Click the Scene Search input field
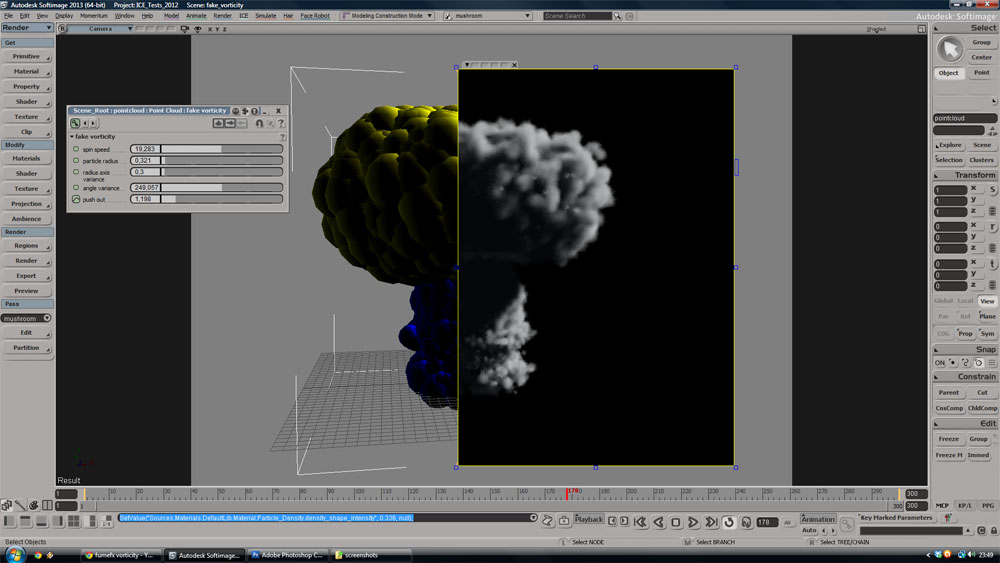Screen dimensions: 1000x563 coord(577,16)
